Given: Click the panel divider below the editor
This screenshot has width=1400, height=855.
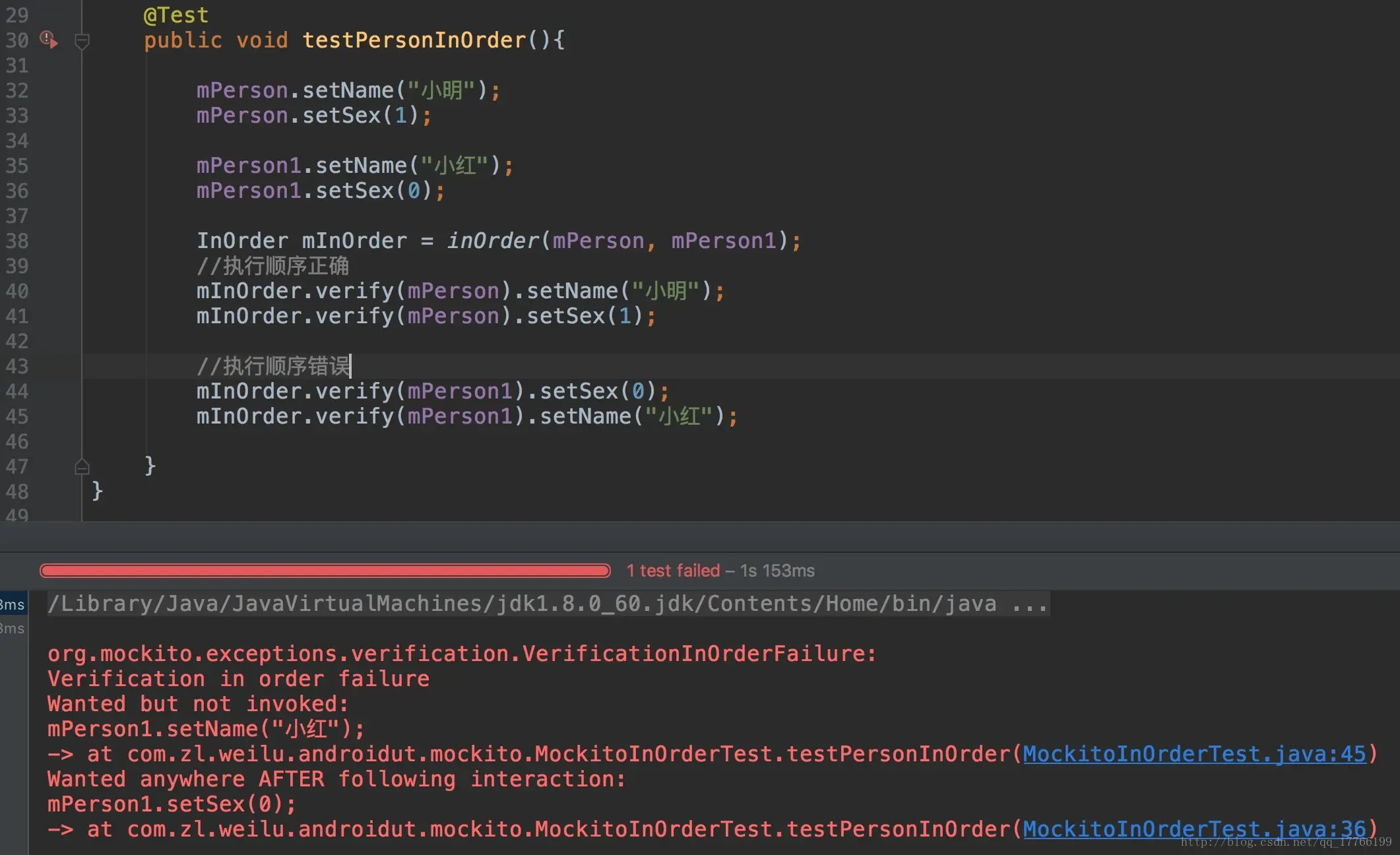Looking at the screenshot, I should (699, 536).
